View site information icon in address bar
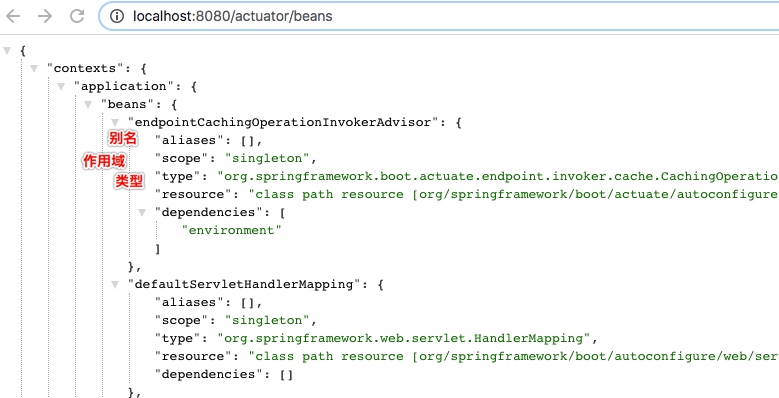Screen dimensions: 779x398 point(116,16)
